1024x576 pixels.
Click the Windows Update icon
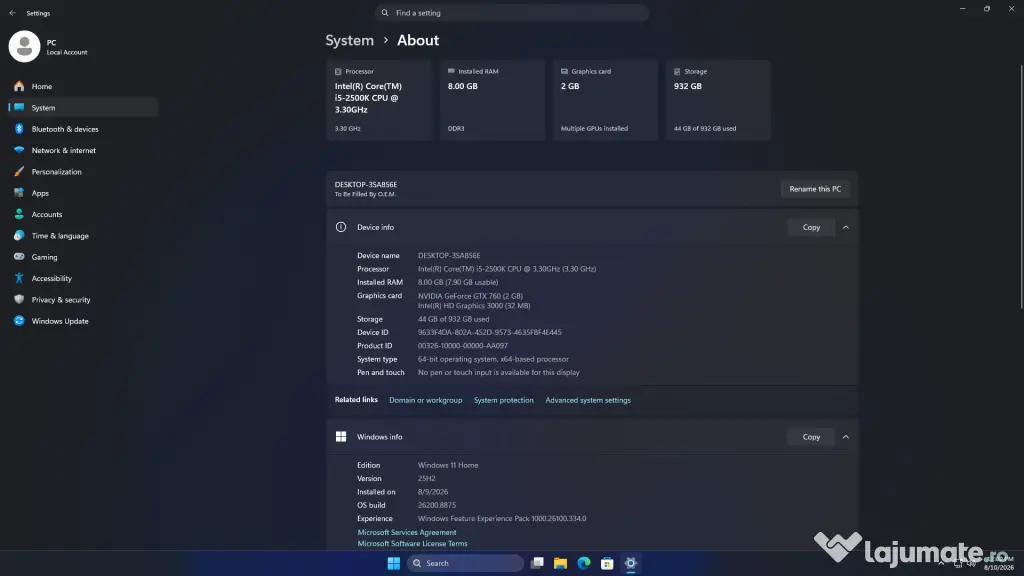(19, 321)
